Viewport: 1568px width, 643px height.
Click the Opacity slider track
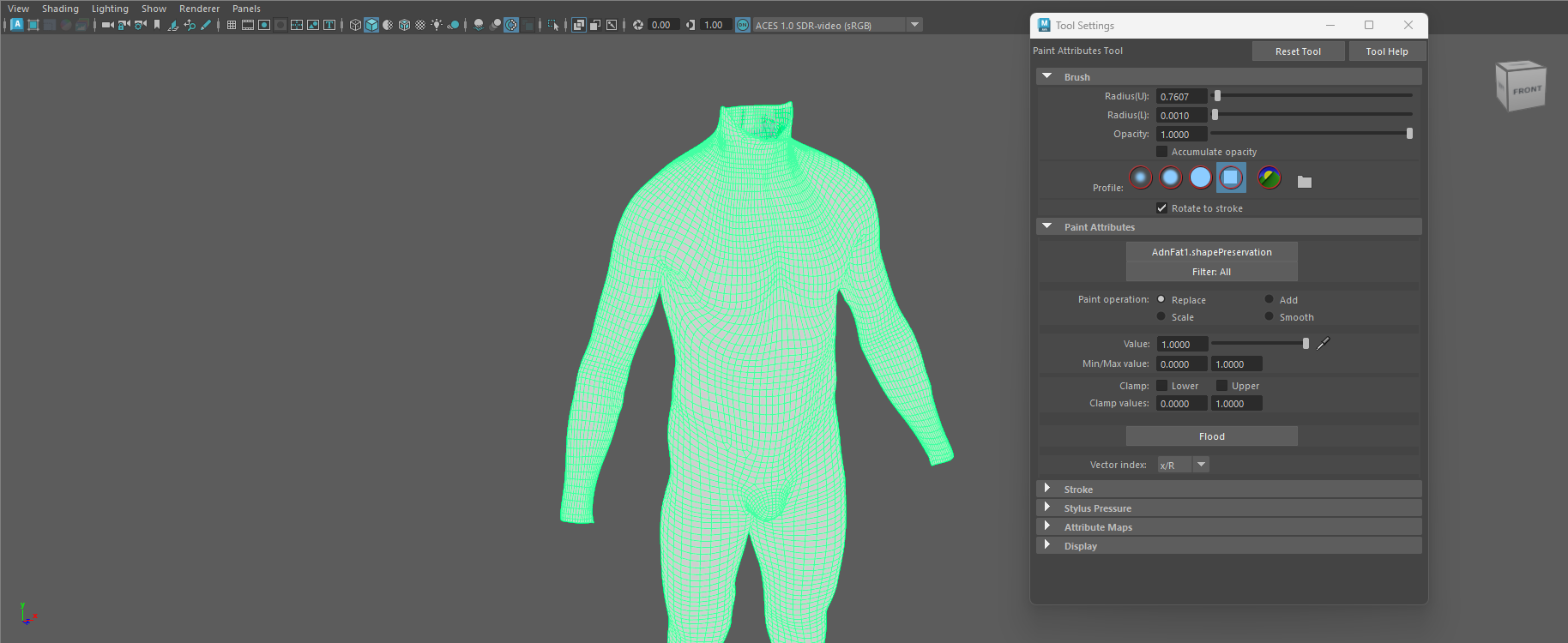1311,134
